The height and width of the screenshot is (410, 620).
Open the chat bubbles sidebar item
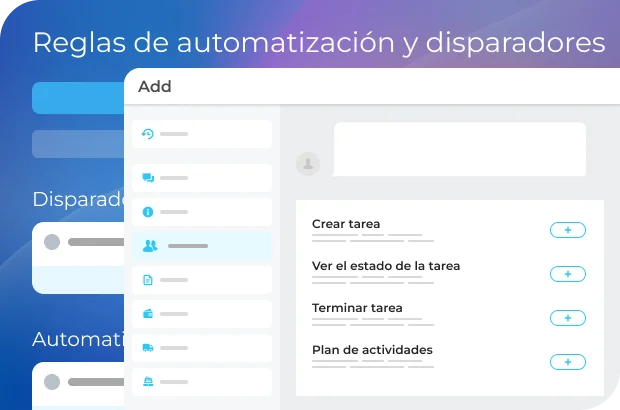pos(148,178)
